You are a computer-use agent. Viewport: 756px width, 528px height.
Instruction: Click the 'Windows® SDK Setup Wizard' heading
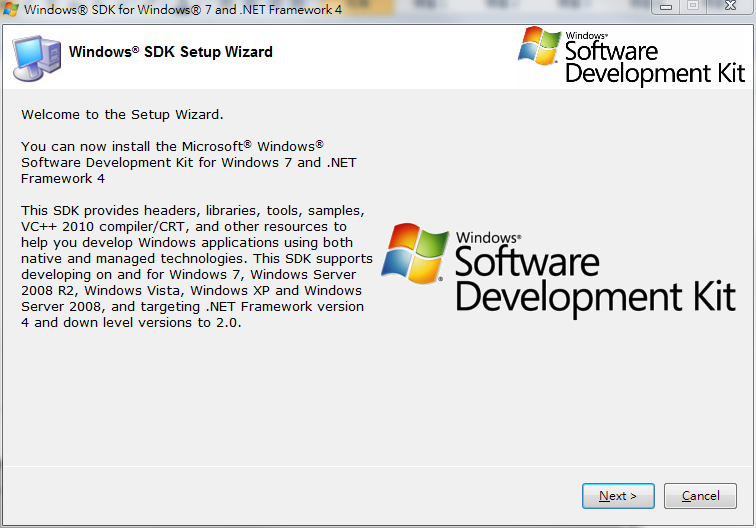[x=171, y=52]
